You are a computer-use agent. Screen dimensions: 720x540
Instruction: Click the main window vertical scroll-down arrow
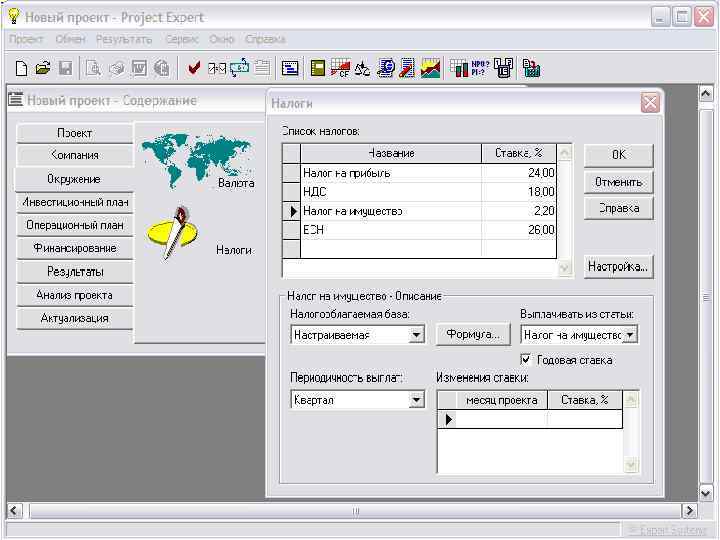pos(706,494)
